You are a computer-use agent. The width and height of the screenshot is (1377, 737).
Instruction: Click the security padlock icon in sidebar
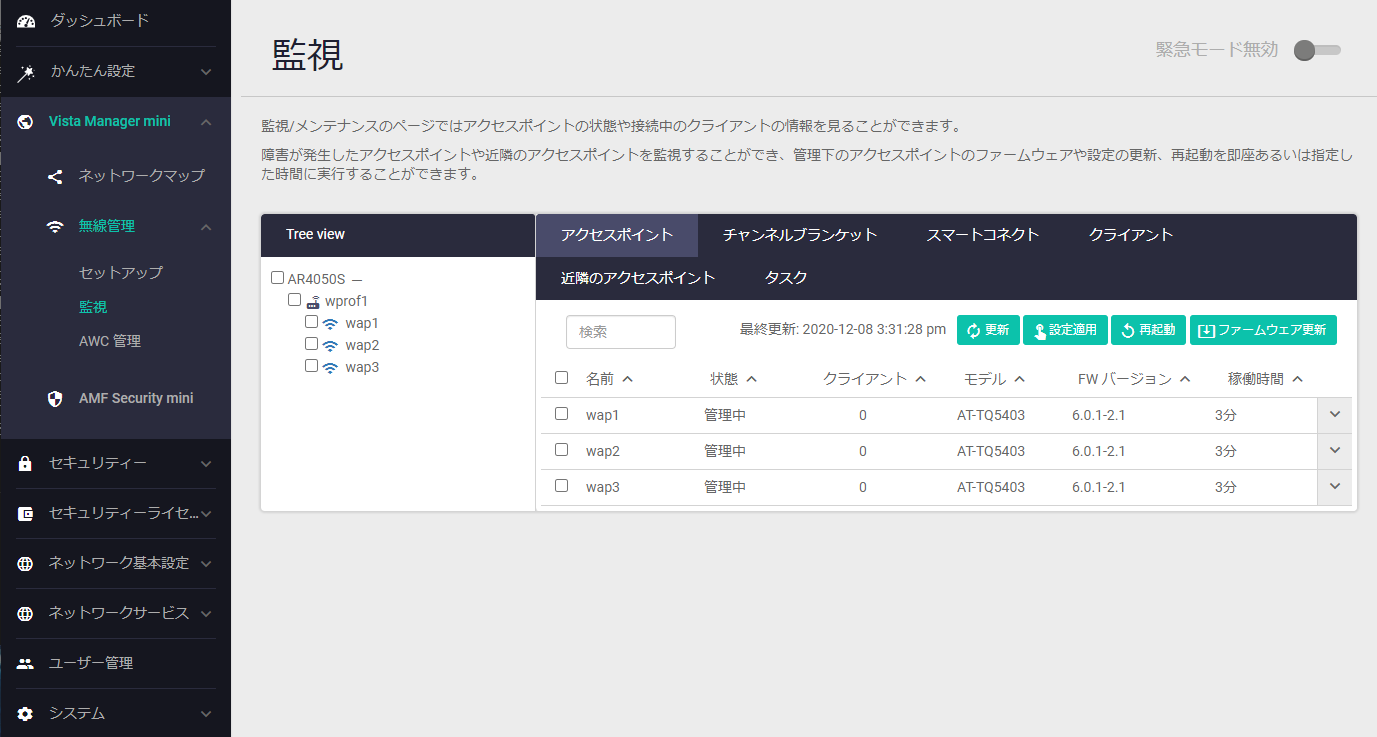(x=26, y=464)
